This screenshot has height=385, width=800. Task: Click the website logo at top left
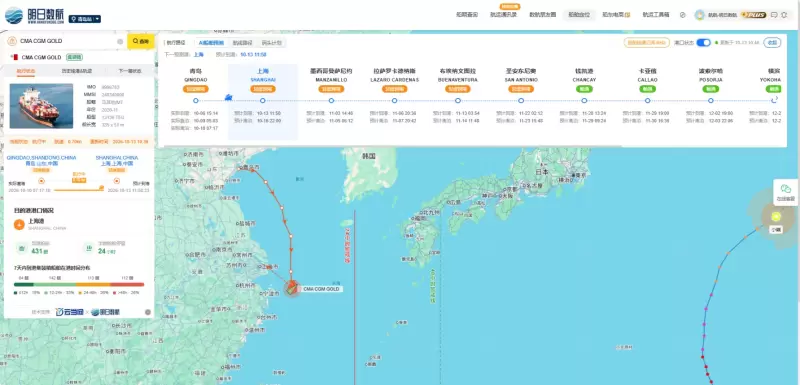coord(34,16)
